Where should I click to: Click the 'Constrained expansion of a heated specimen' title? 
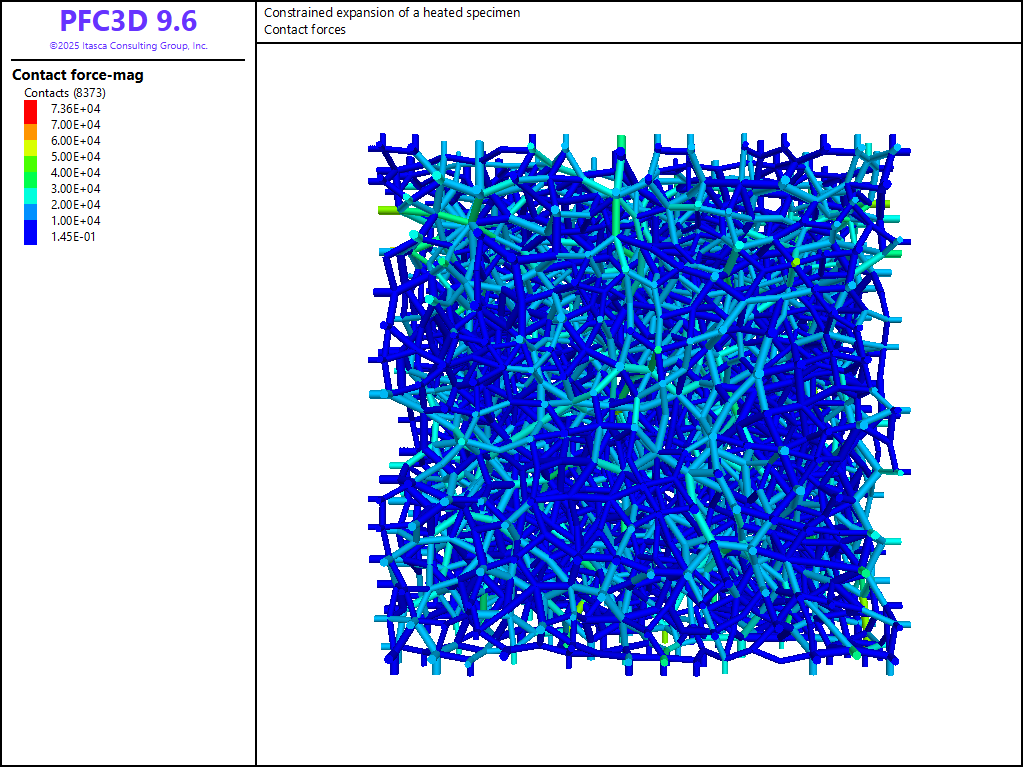(x=392, y=13)
